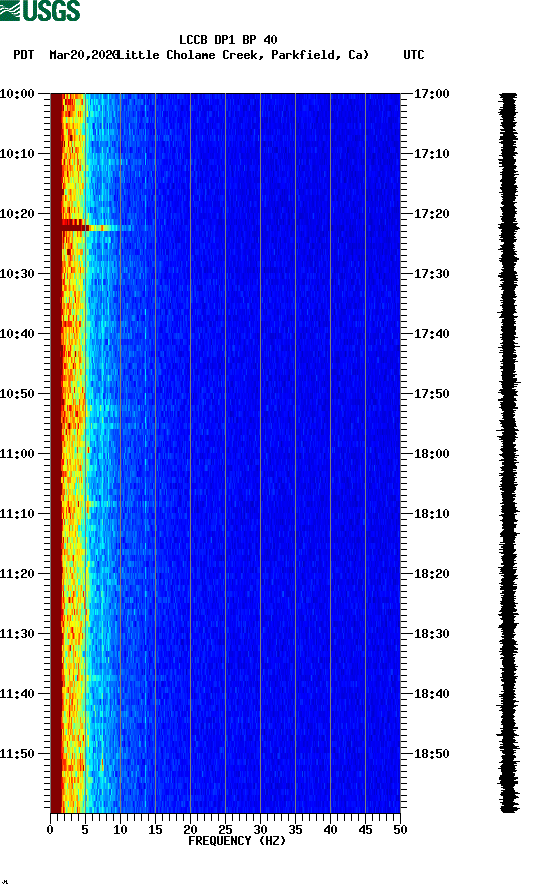This screenshot has height=893, width=552.
Task: Click the '10:20' PDT time label
Action: pyautogui.click(x=17, y=214)
